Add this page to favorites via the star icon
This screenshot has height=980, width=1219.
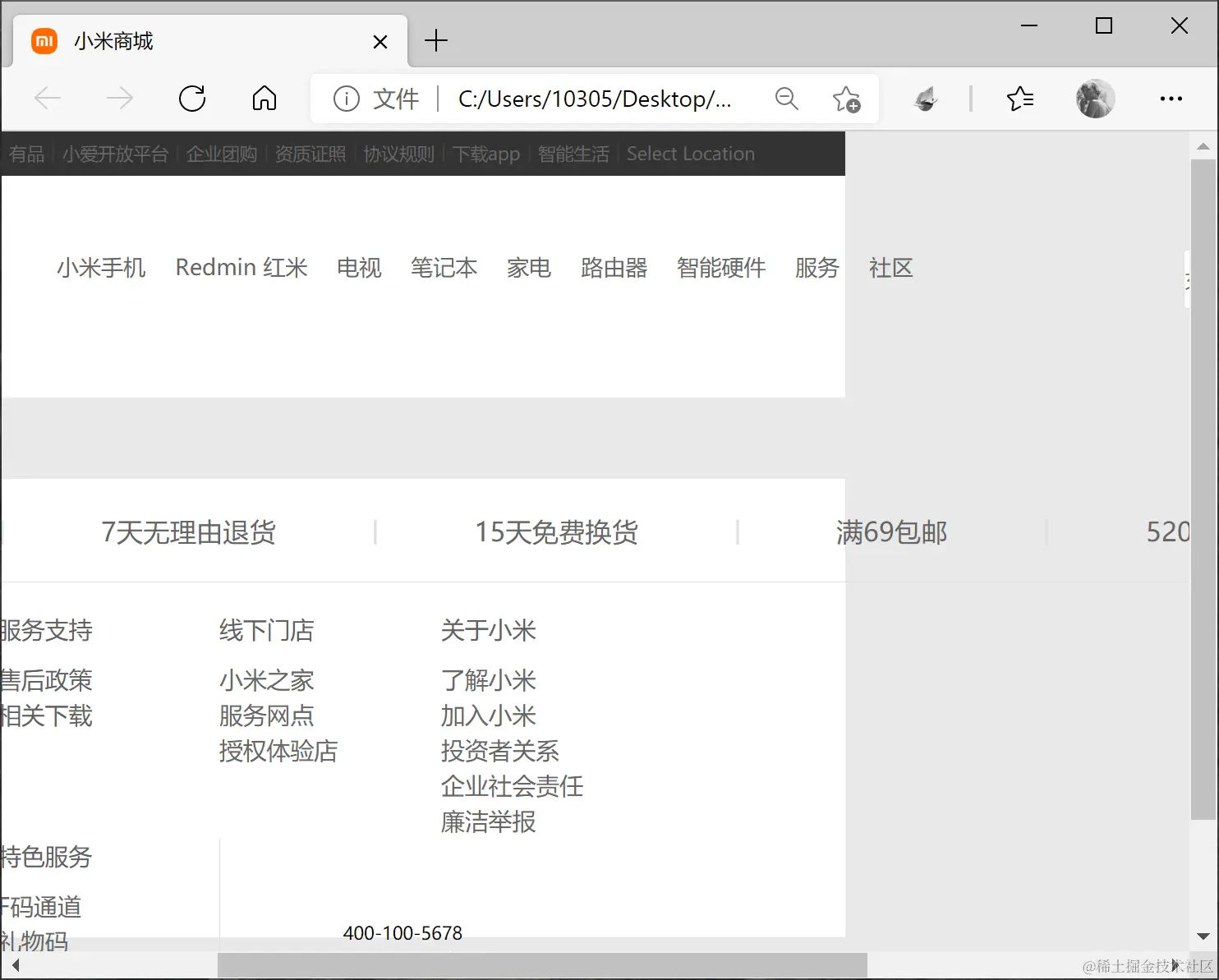pyautogui.click(x=847, y=99)
